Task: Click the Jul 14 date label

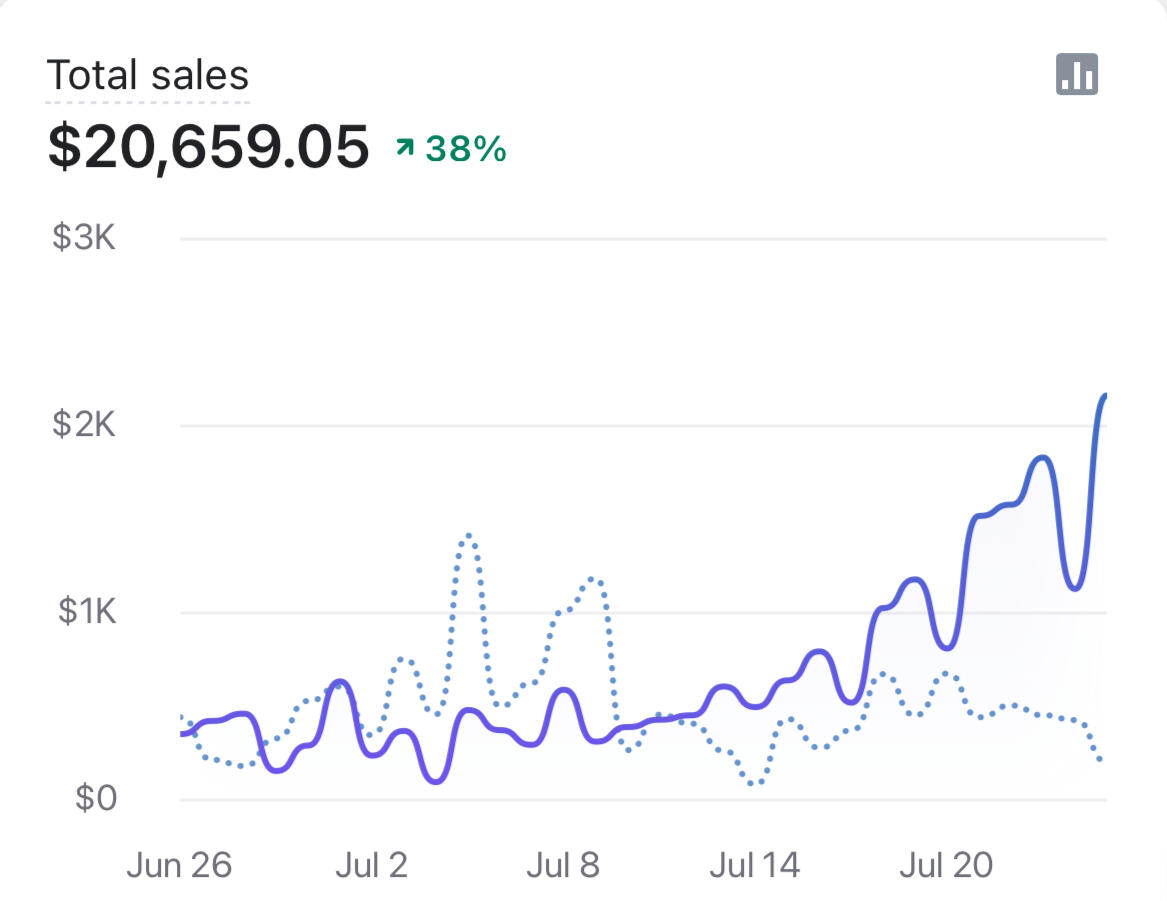Action: pyautogui.click(x=755, y=865)
